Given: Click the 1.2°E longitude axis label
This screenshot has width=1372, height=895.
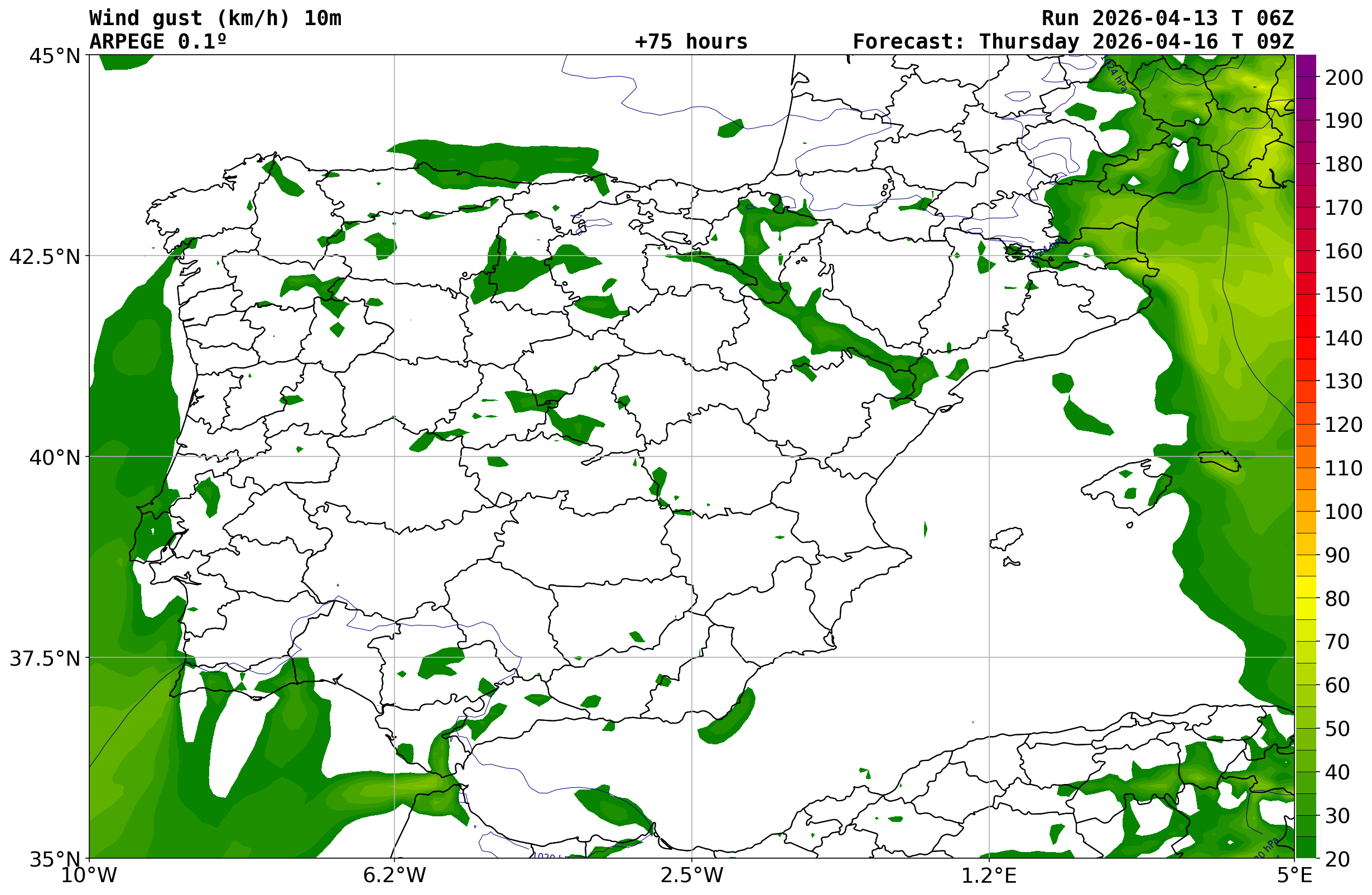Looking at the screenshot, I should 989,875.
